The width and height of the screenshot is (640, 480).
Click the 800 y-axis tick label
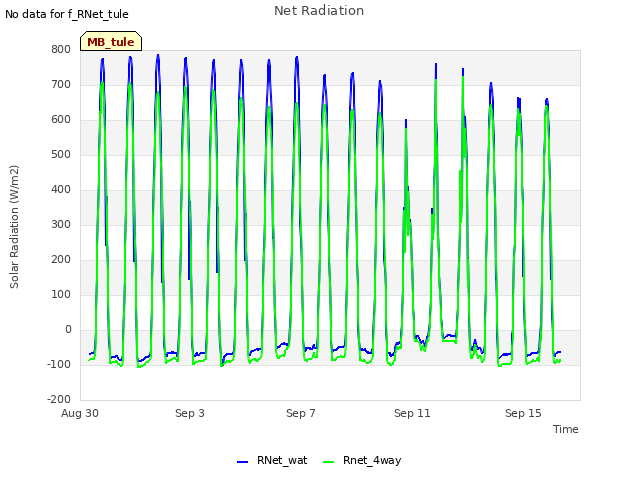point(61,50)
